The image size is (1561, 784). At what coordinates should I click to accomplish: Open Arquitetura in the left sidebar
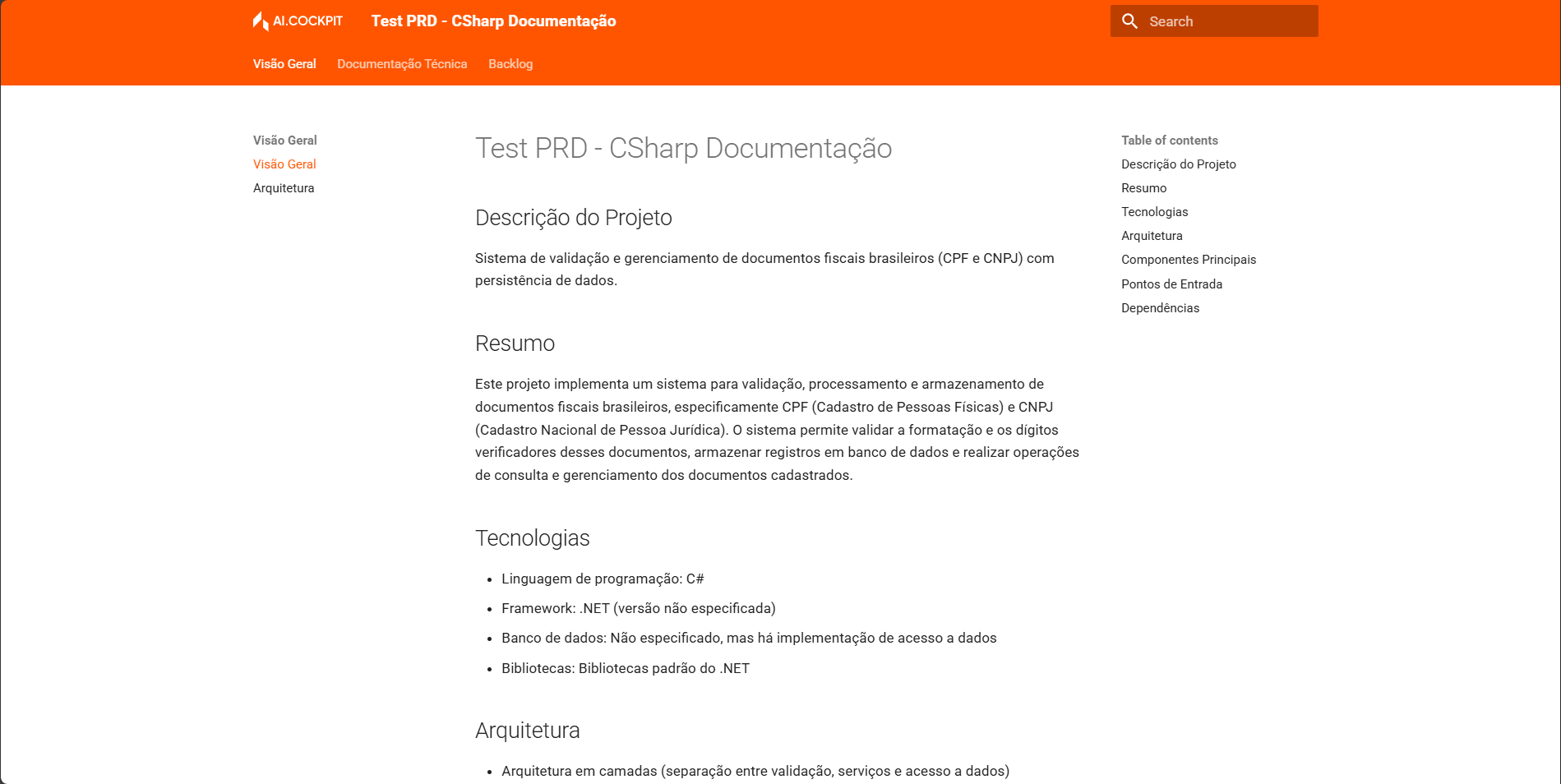(x=283, y=187)
